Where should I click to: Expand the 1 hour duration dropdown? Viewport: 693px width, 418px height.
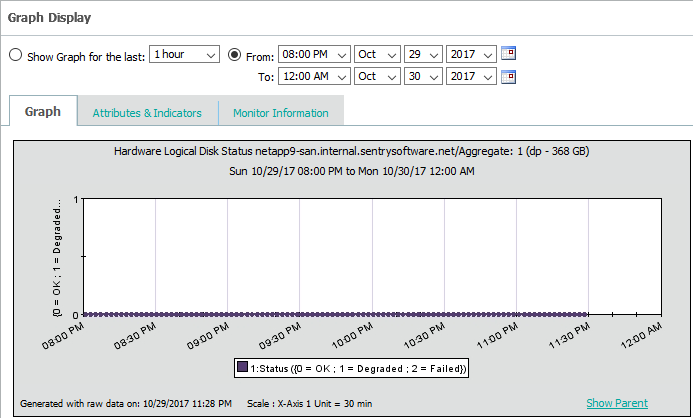coord(184,54)
